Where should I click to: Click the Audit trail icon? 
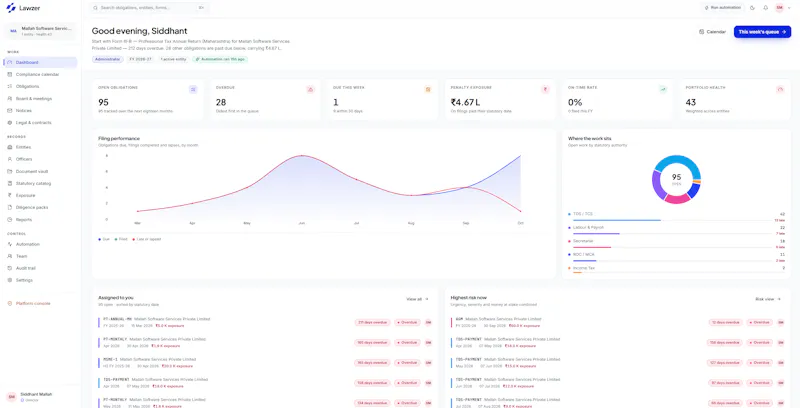(10, 268)
